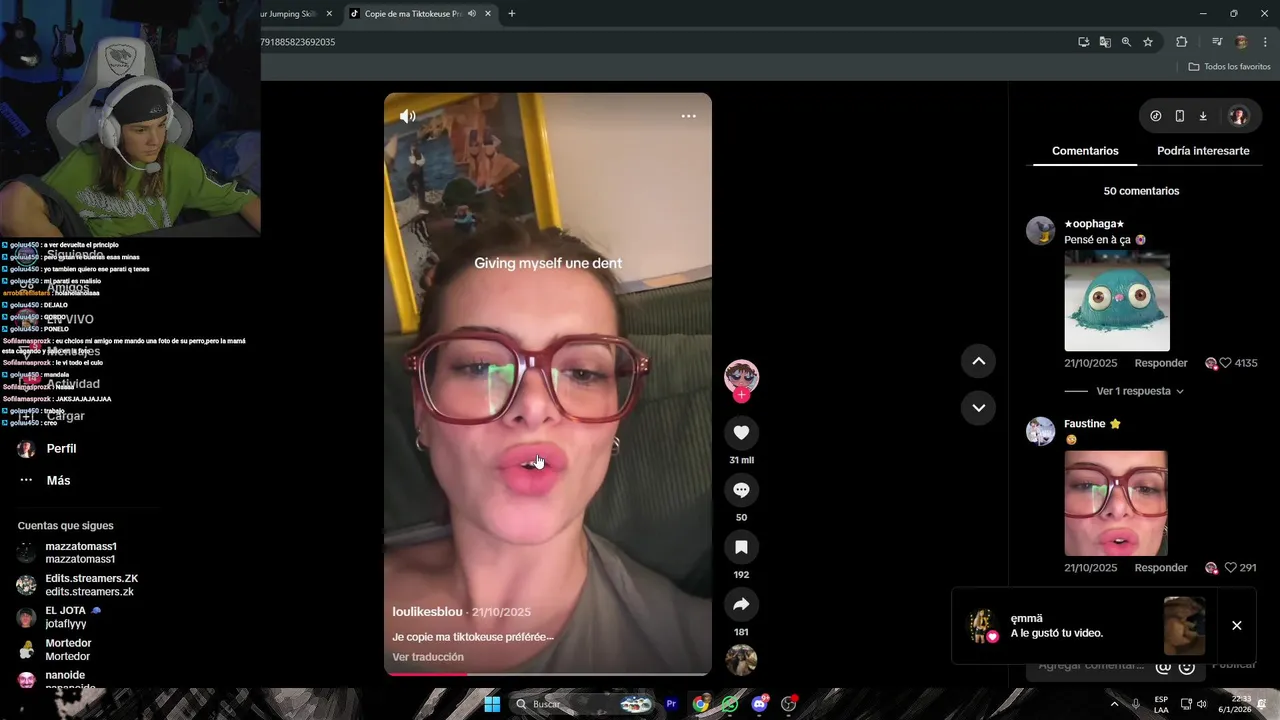The height and width of the screenshot is (720, 1280).
Task: Click the taskbar Buscar search box
Action: [x=583, y=704]
